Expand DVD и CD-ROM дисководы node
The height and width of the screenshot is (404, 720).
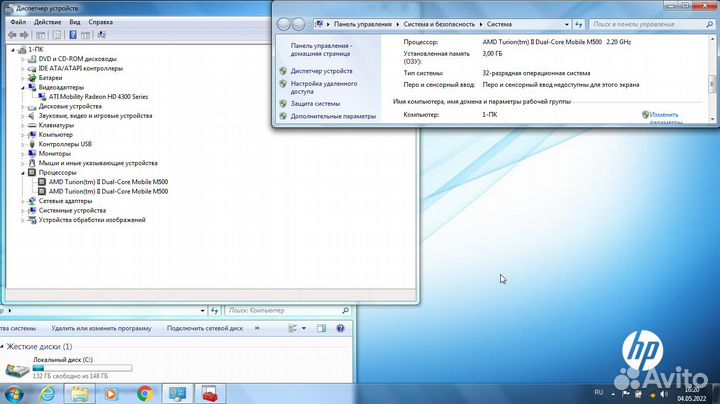22,59
